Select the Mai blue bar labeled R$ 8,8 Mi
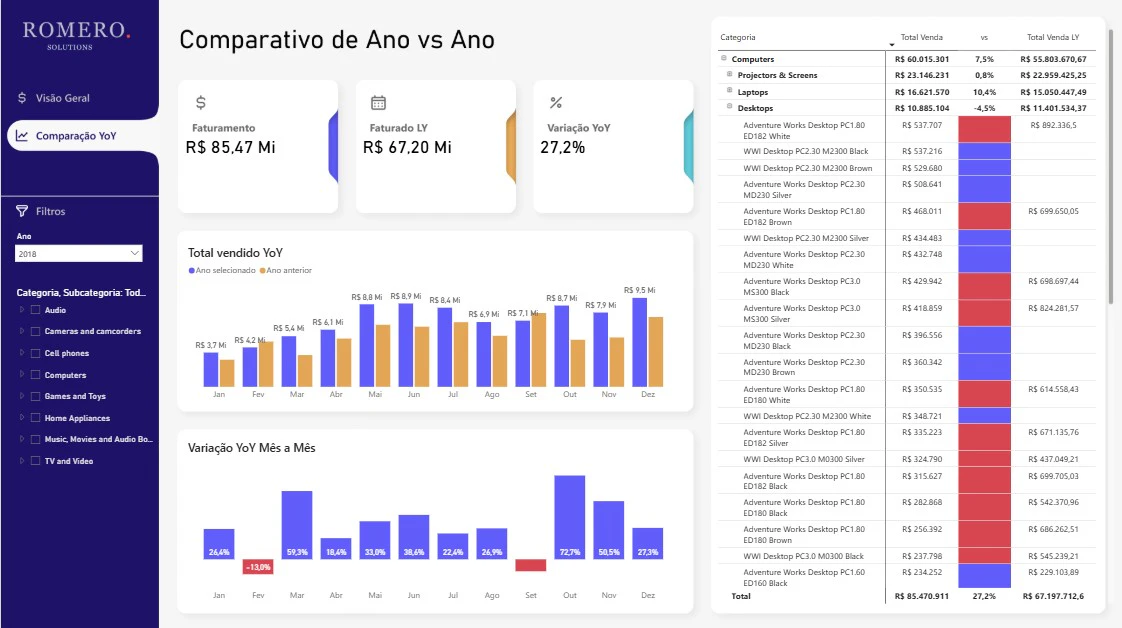The height and width of the screenshot is (628, 1122). coord(366,345)
